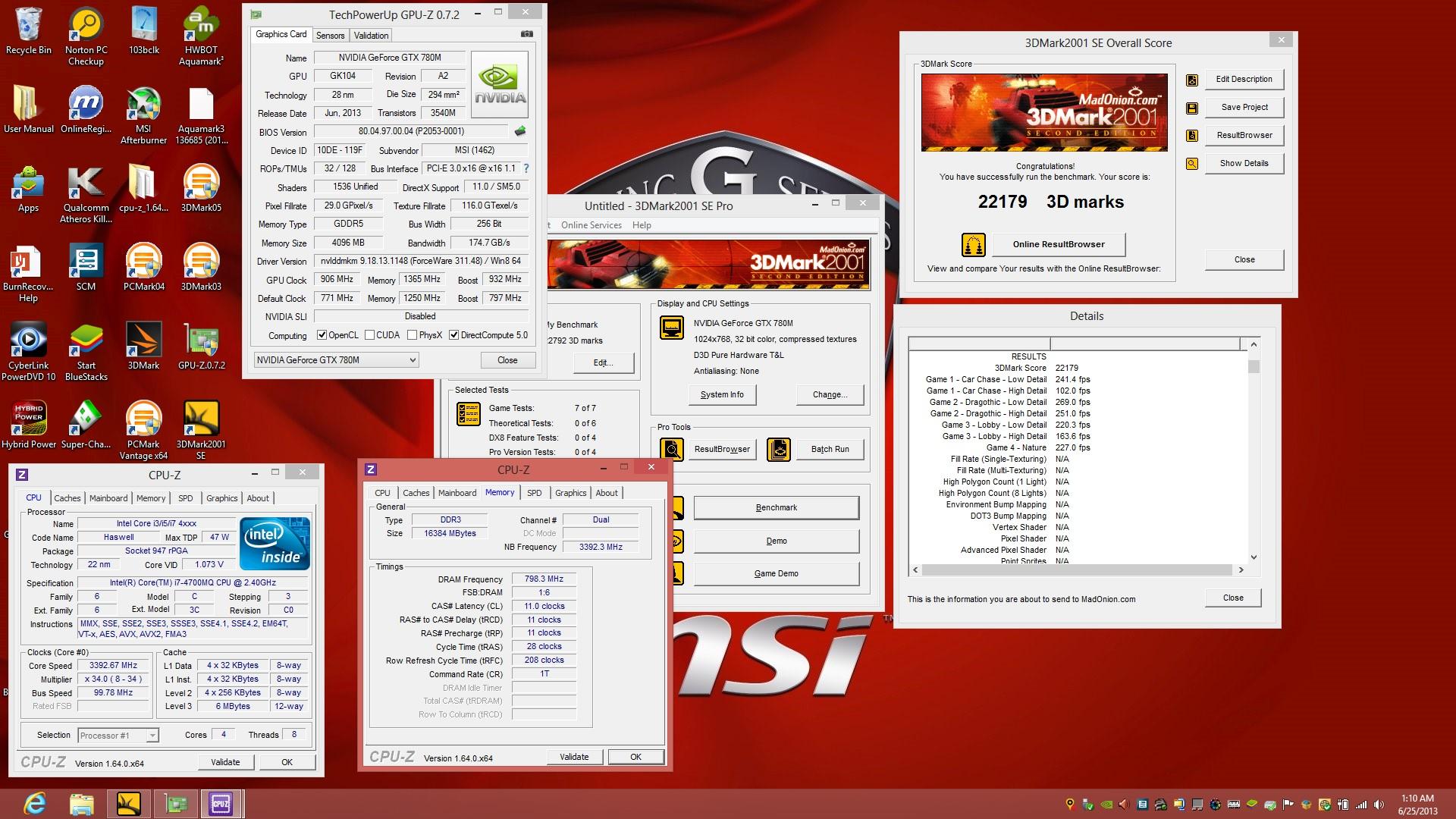Image resolution: width=1456 pixels, height=819 pixels.
Task: Click the Demo button in 3DMark2001
Action: coord(777,541)
